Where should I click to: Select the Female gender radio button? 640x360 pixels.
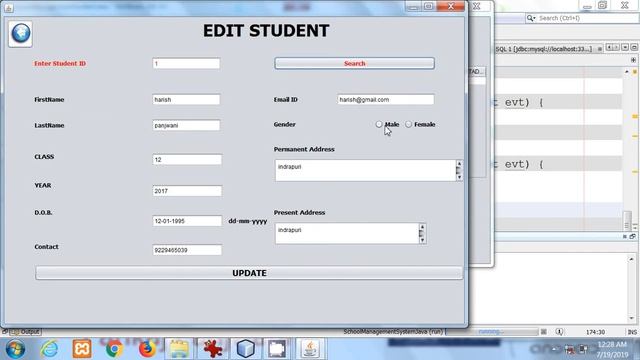[x=409, y=124]
